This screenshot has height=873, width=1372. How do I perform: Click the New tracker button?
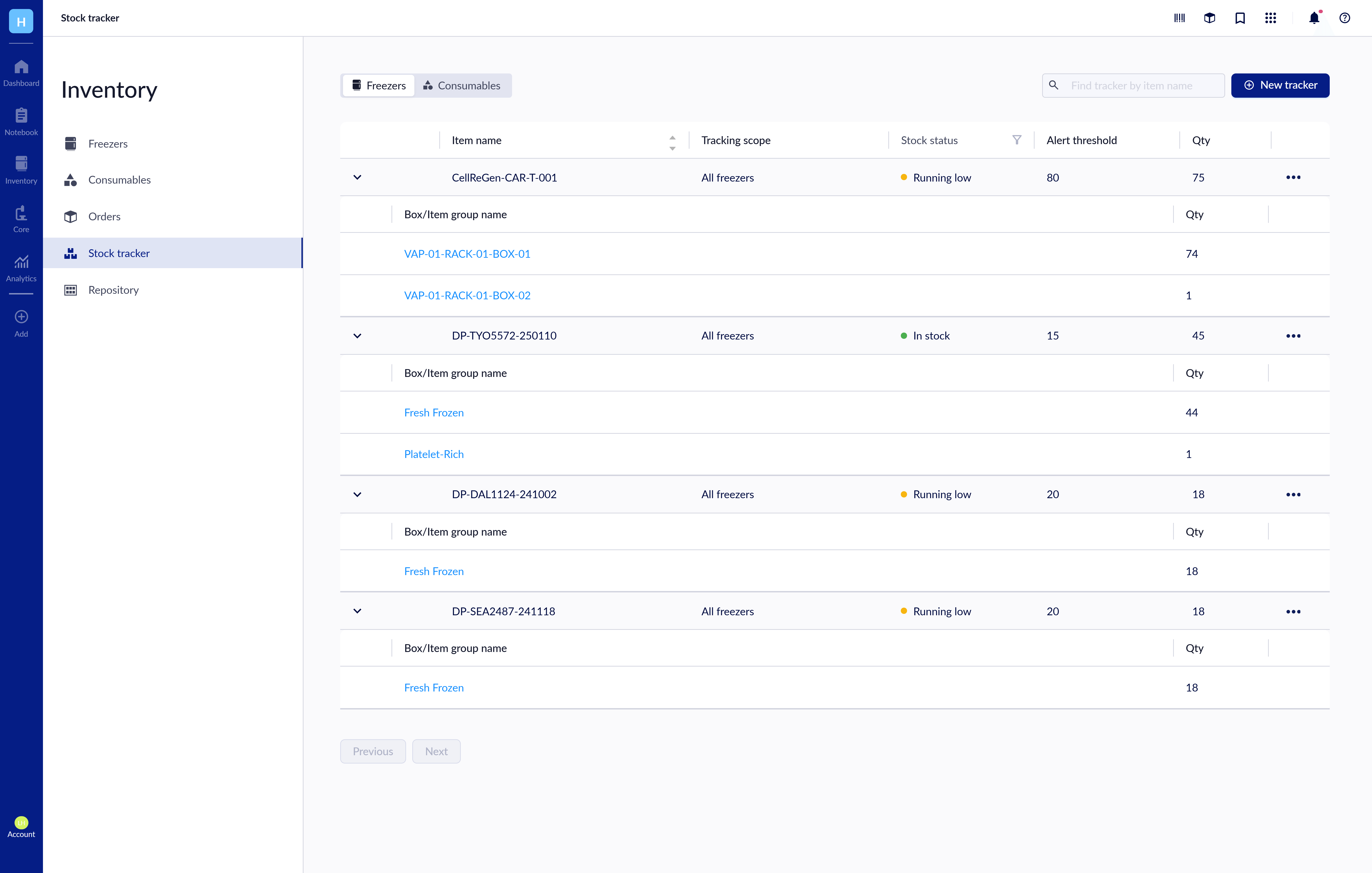1280,85
